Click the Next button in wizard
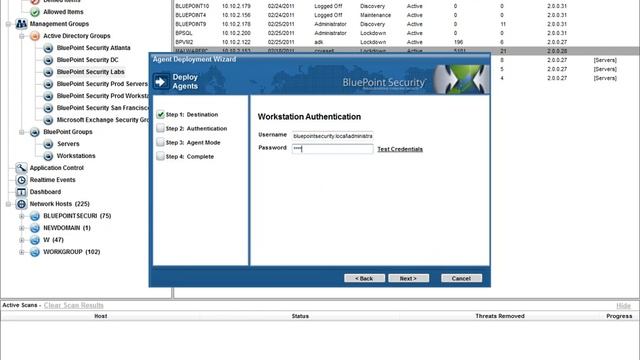 coord(408,278)
